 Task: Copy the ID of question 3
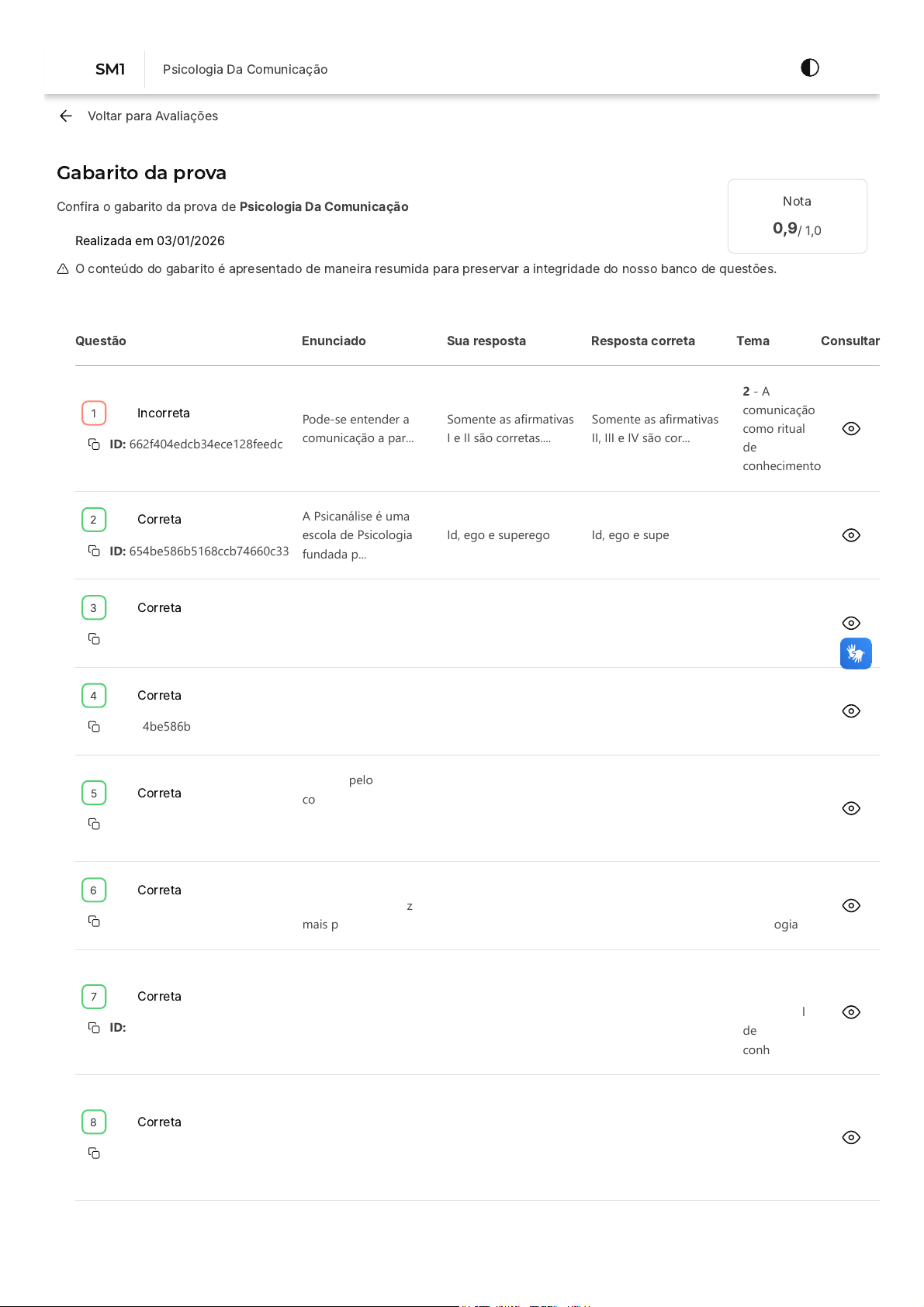click(94, 639)
